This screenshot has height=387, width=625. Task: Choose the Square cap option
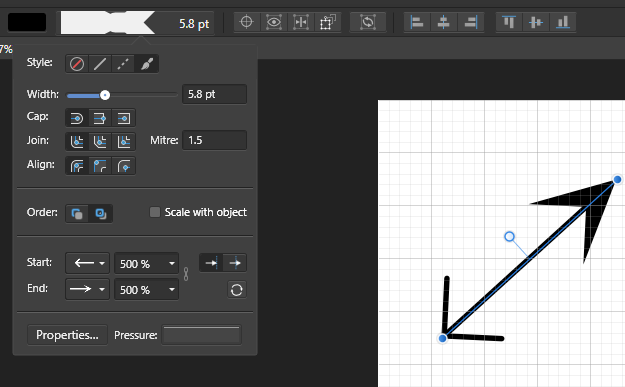(124, 118)
